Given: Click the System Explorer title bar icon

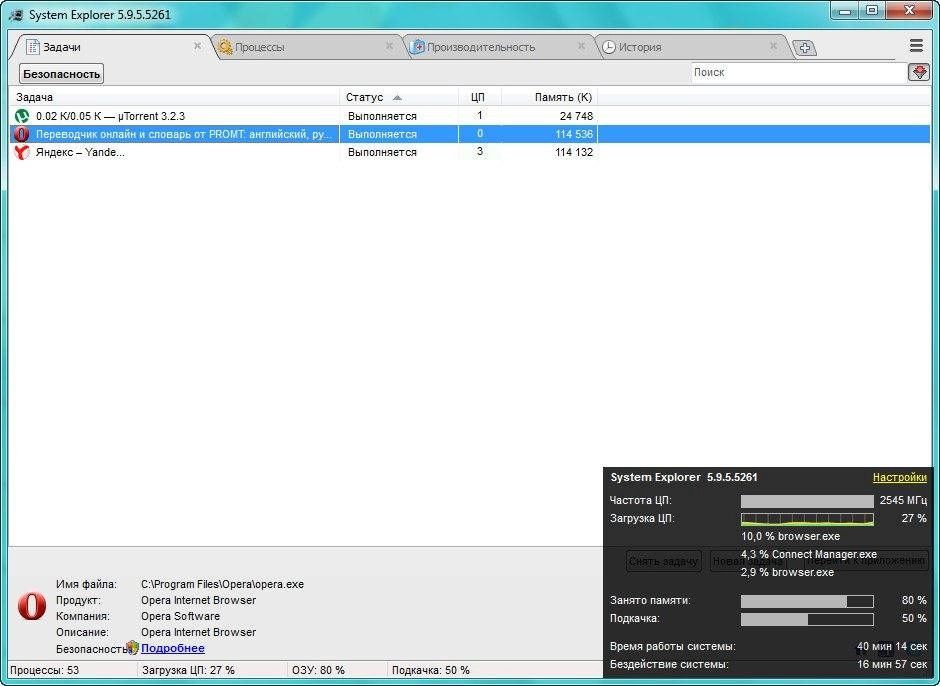Looking at the screenshot, I should [x=16, y=14].
